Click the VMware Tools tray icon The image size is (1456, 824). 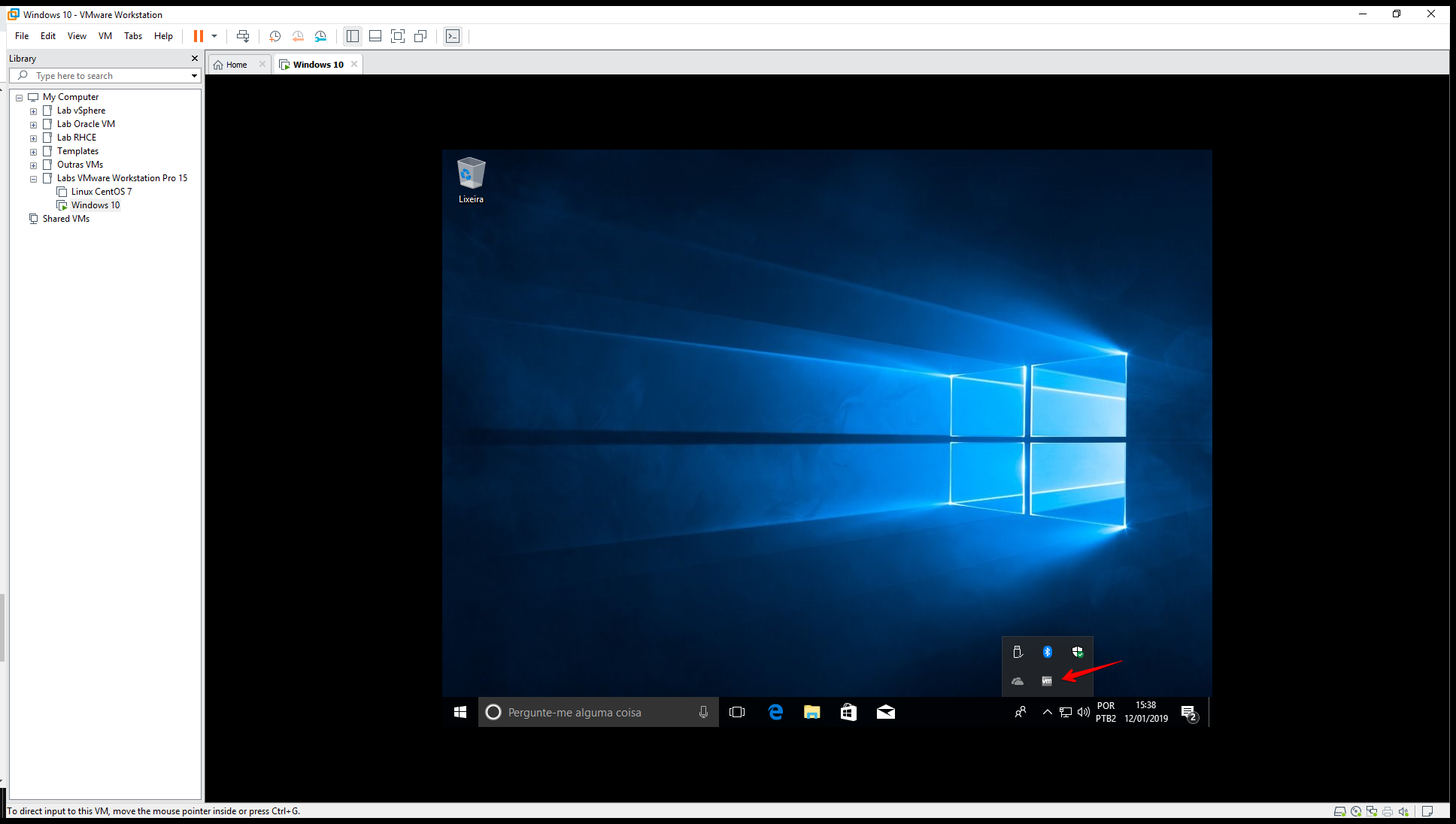point(1046,681)
